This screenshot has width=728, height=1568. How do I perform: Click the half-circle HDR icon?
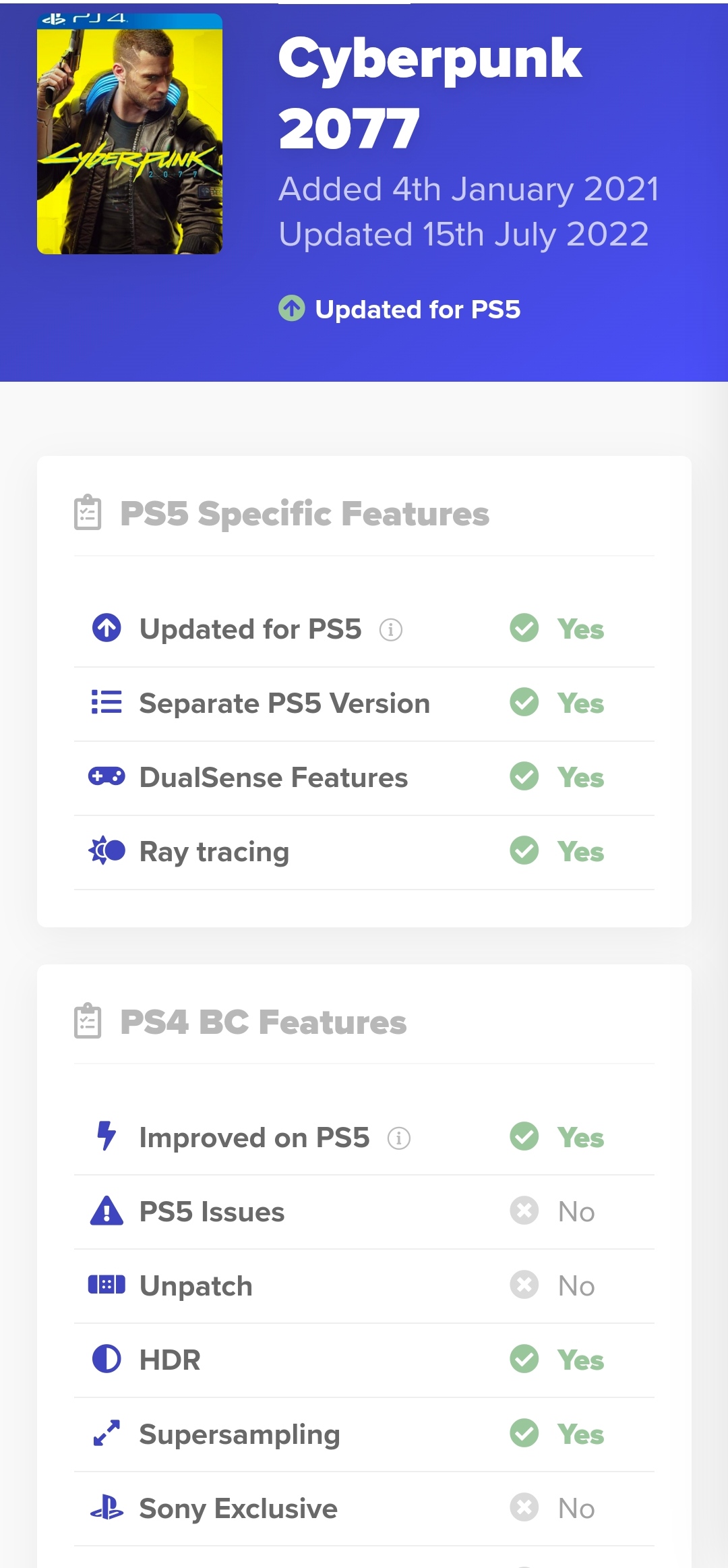tap(107, 1359)
